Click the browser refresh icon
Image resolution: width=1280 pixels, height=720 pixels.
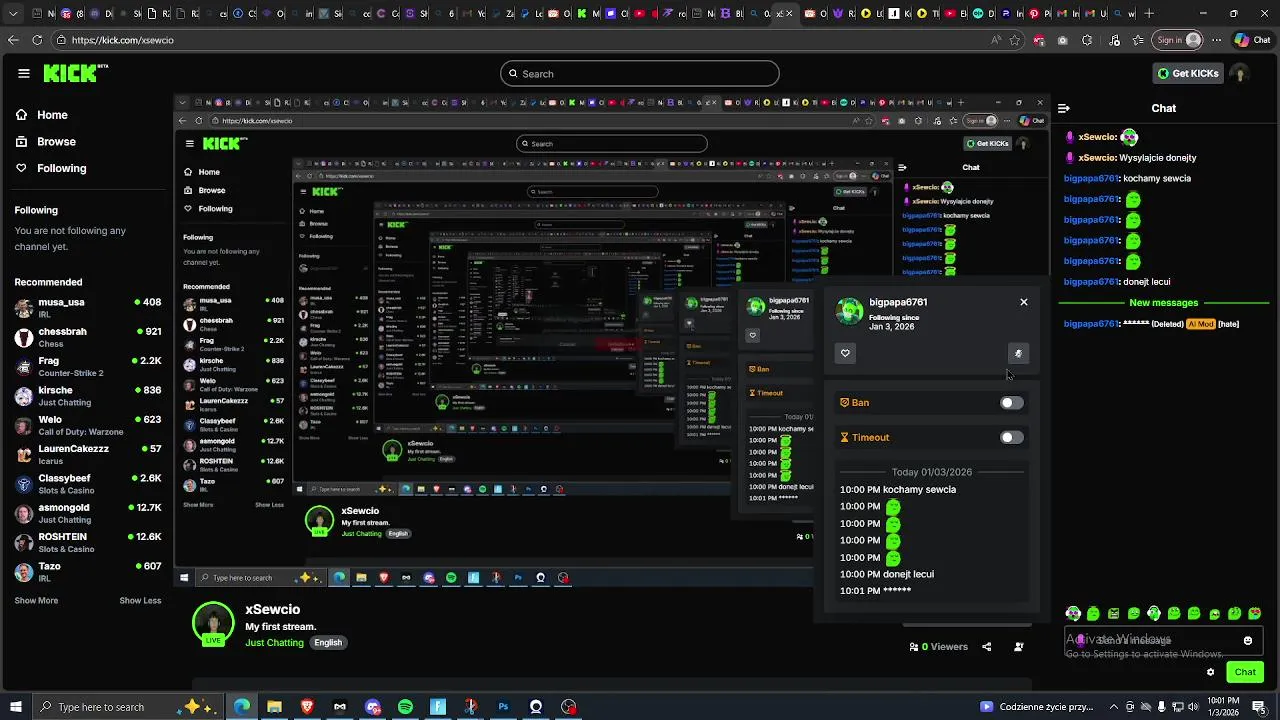37,40
